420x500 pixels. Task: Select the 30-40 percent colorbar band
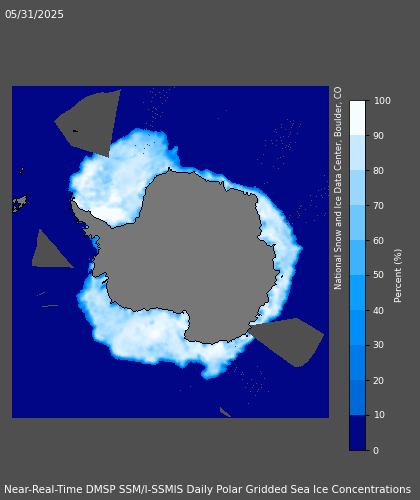click(x=357, y=328)
